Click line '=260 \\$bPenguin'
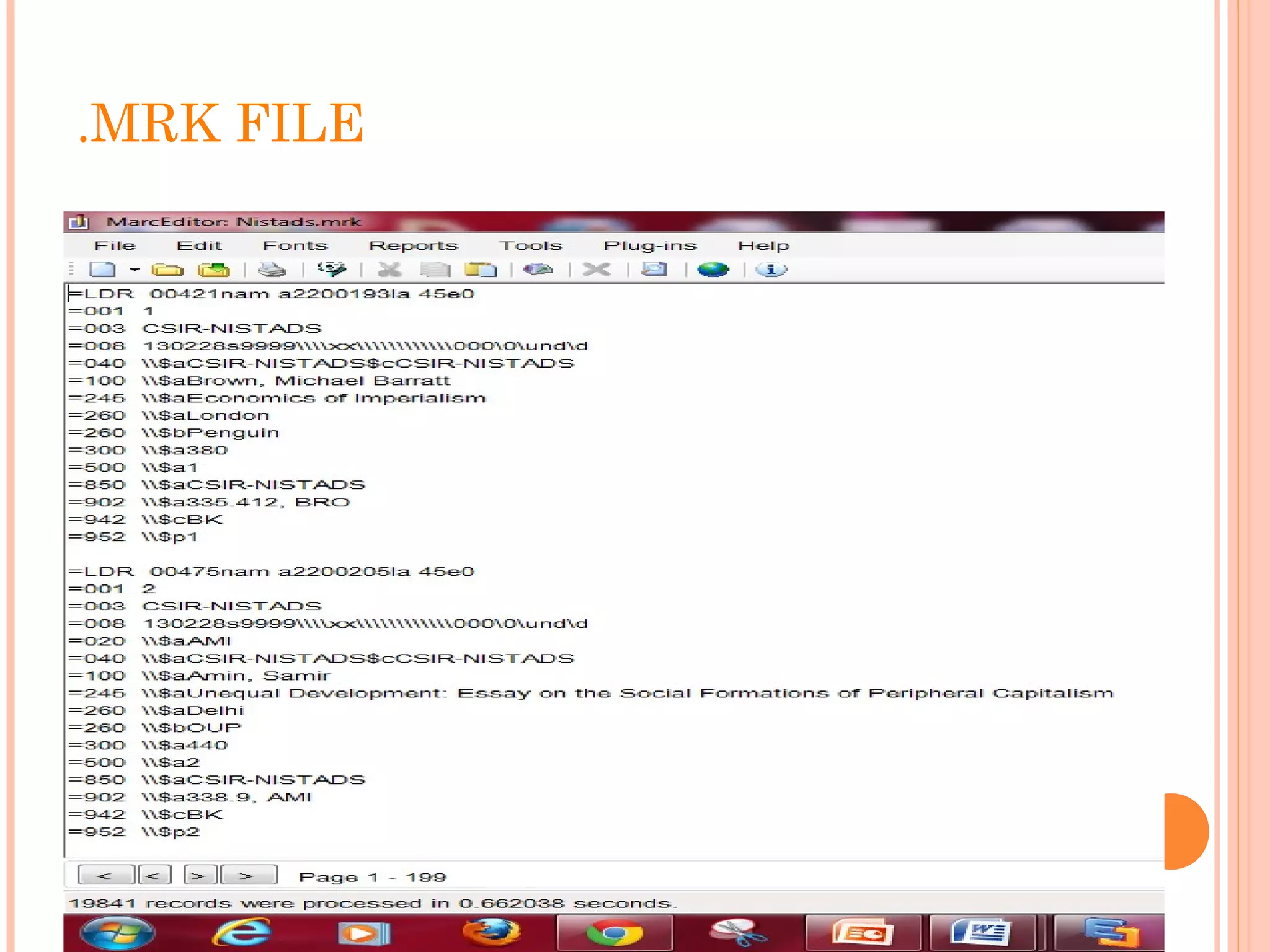 [x=174, y=433]
